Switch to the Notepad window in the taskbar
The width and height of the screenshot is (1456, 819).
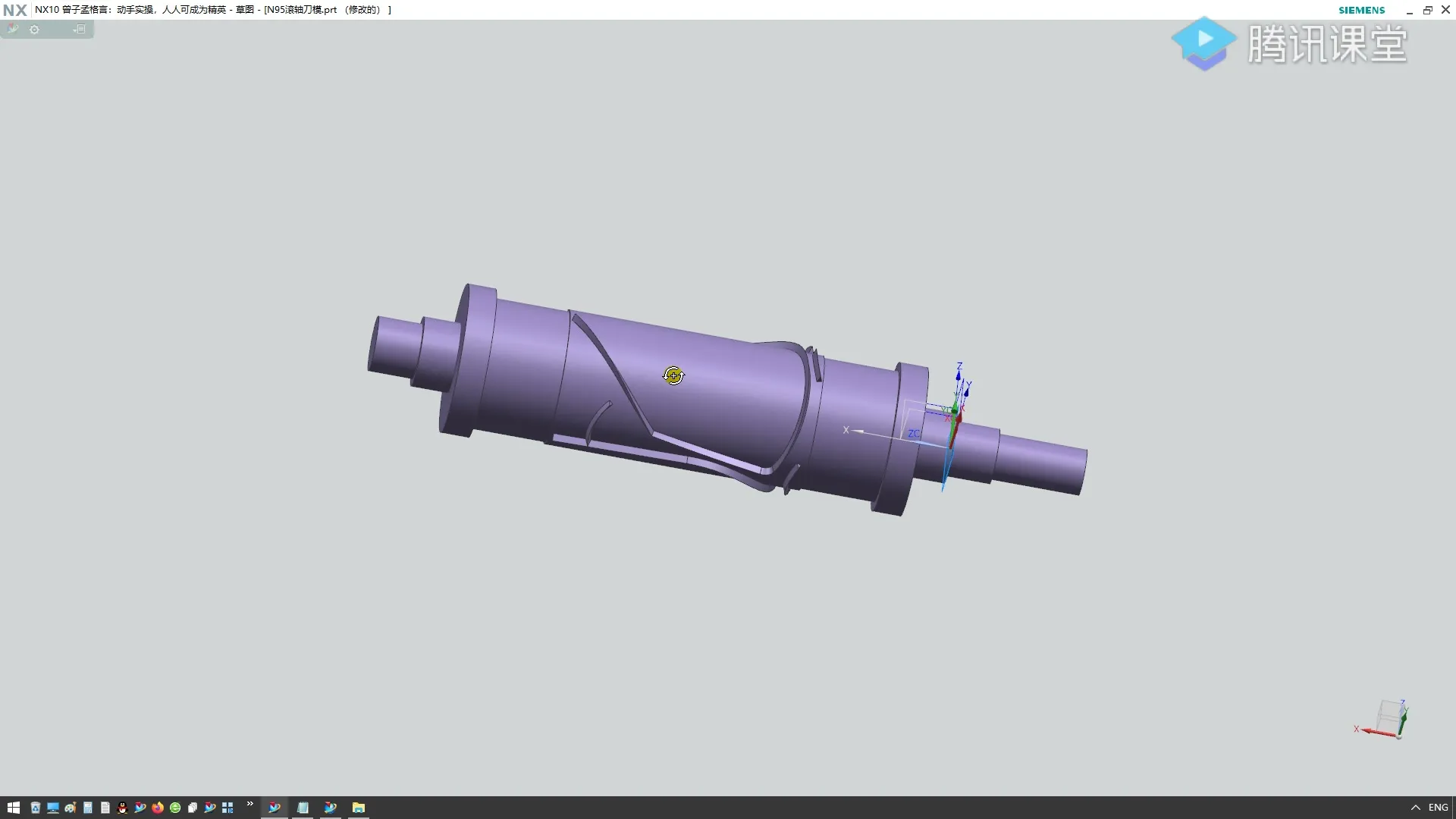point(303,808)
